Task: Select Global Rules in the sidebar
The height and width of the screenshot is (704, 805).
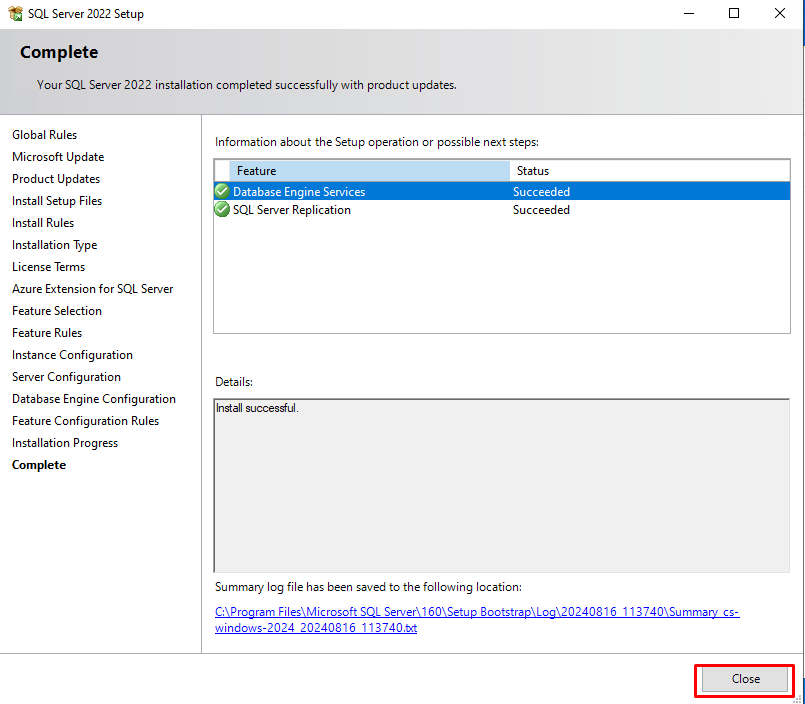Action: click(44, 135)
